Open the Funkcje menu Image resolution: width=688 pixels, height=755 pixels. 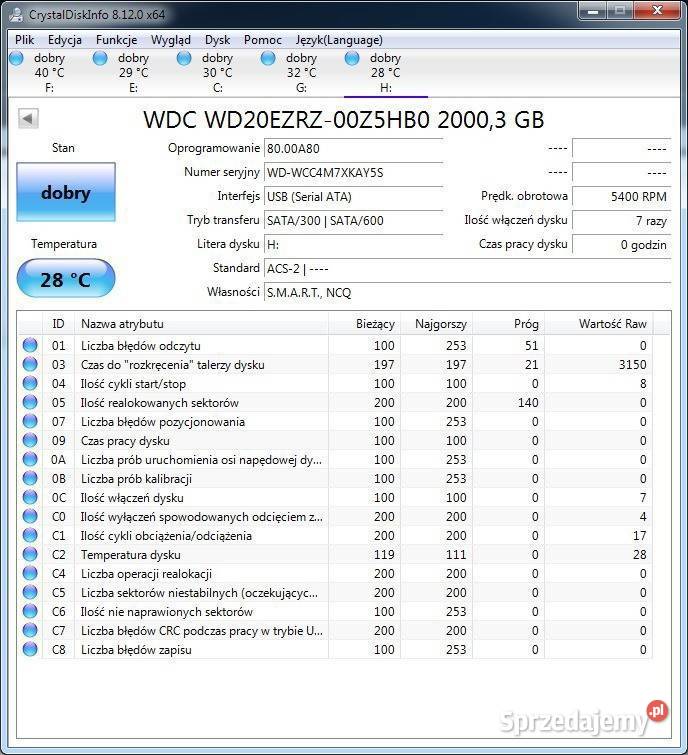[x=117, y=40]
